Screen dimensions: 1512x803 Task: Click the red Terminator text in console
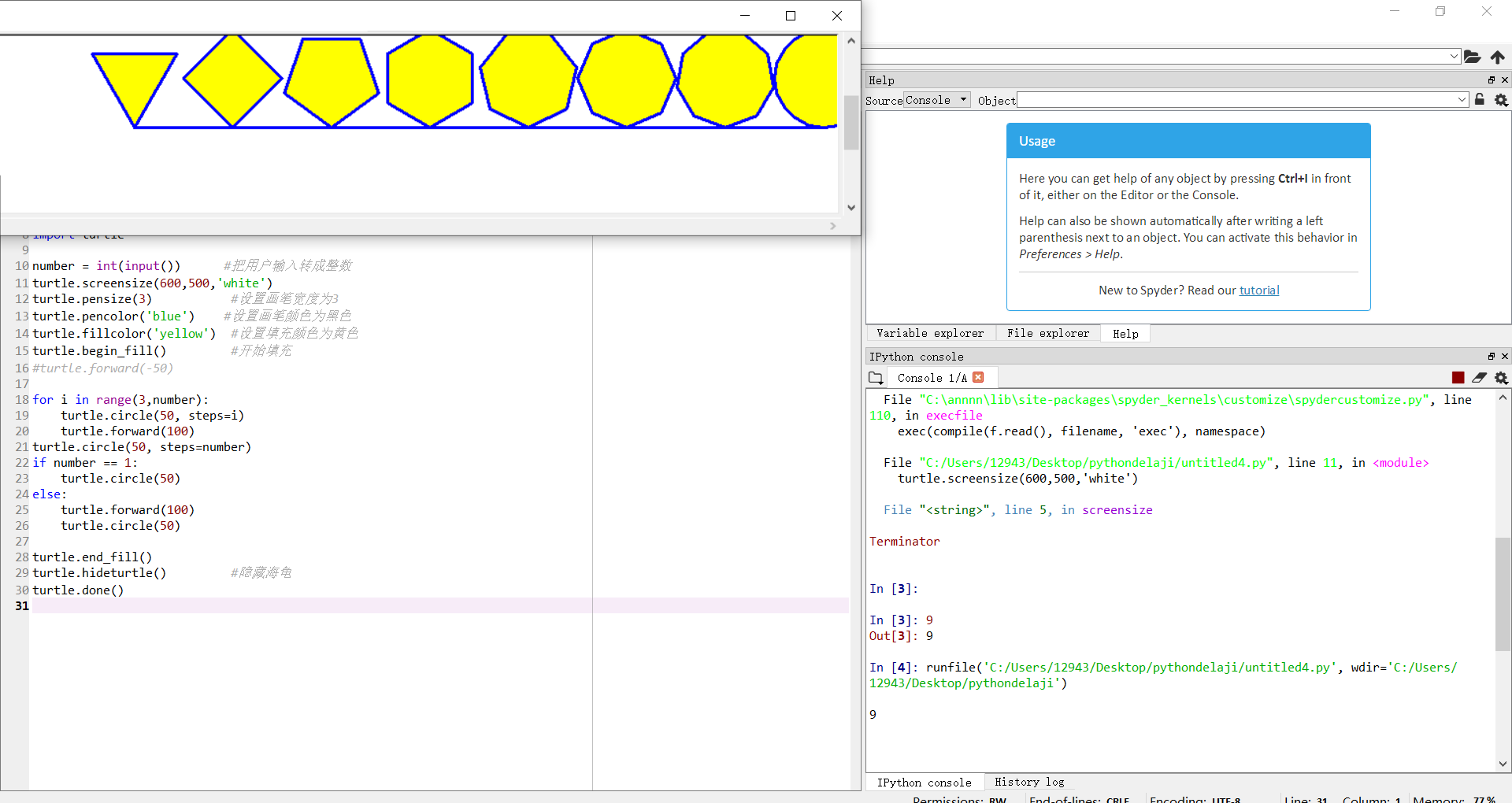pyautogui.click(x=904, y=542)
